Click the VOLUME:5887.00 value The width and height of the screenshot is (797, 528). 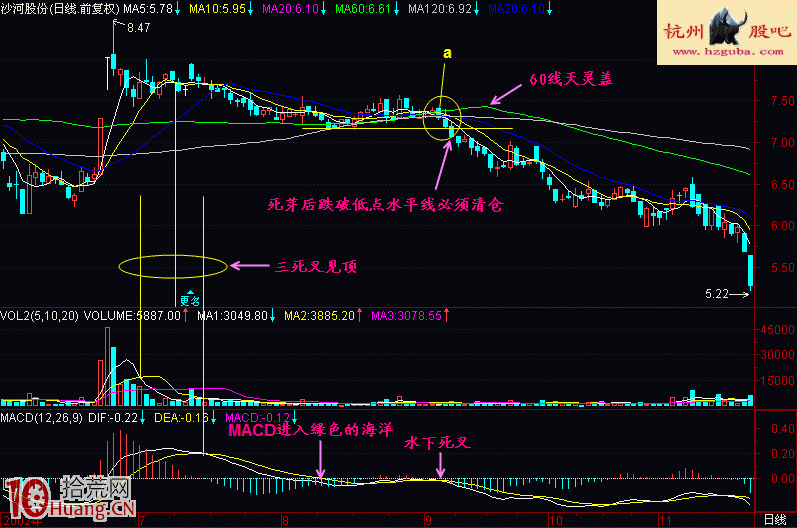pyautogui.click(x=132, y=316)
